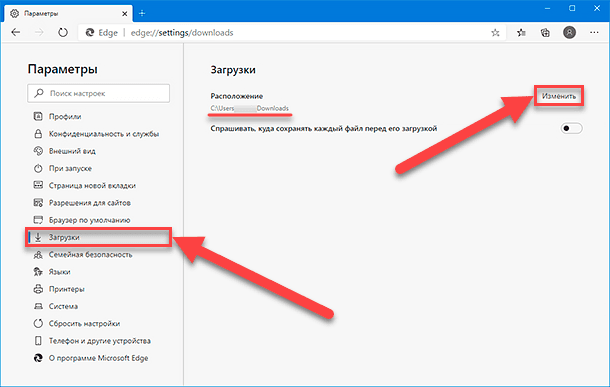Open Система settings section

tap(55, 306)
